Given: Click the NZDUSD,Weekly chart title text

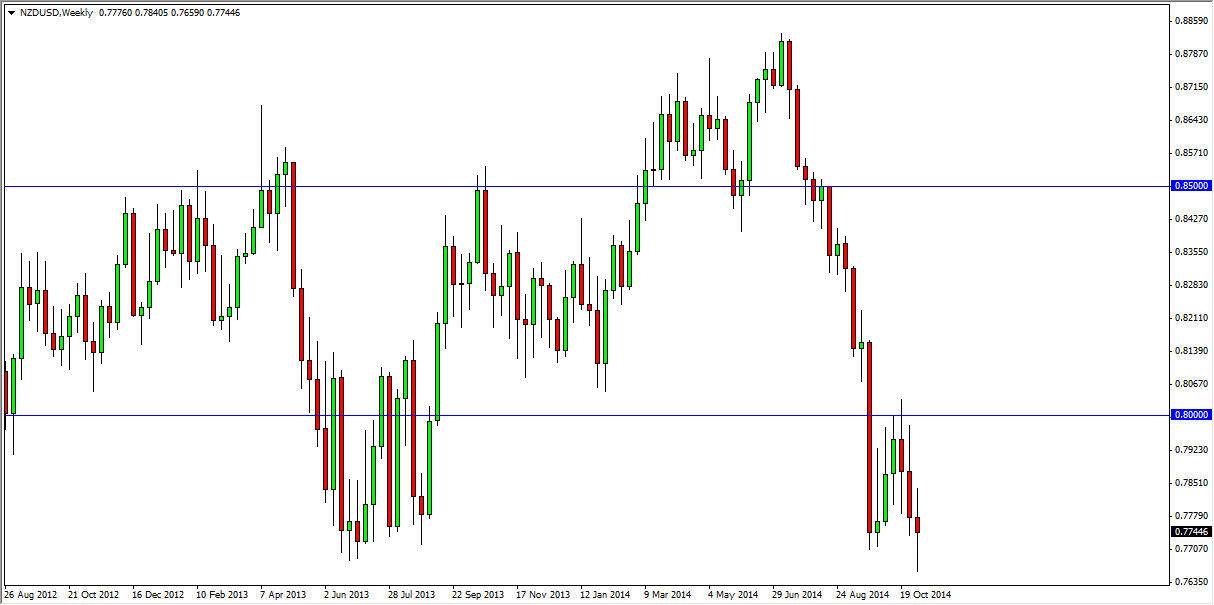Looking at the screenshot, I should 56,12.
